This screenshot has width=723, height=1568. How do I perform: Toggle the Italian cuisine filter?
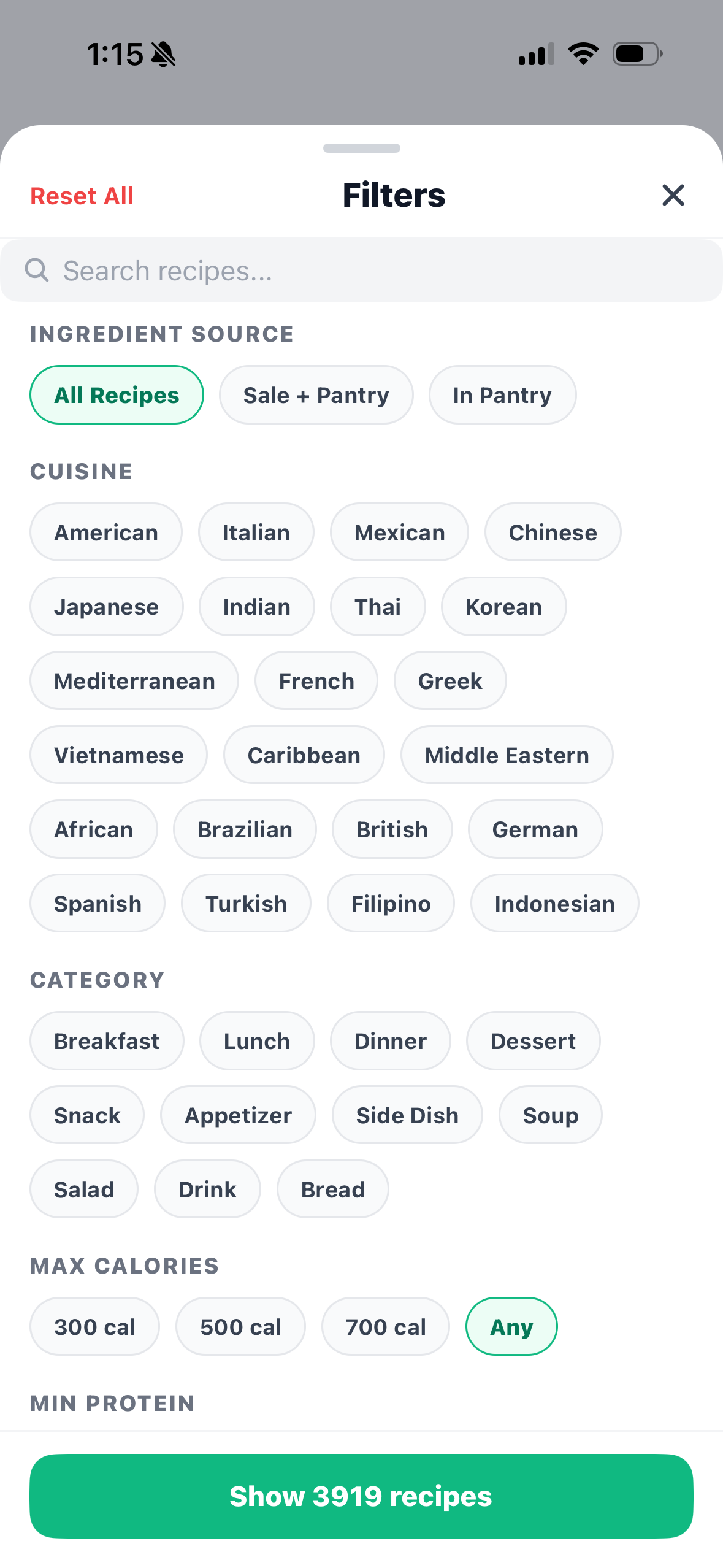[x=256, y=532]
